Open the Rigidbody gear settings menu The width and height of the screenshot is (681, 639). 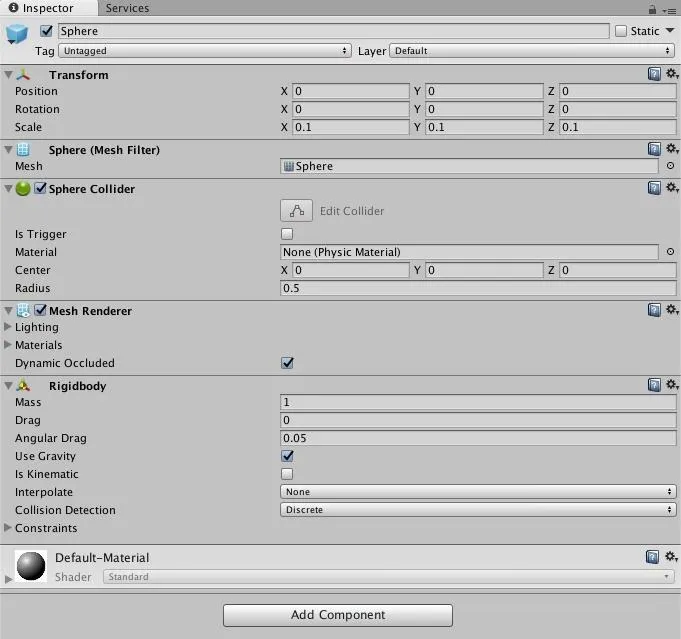[x=672, y=384]
